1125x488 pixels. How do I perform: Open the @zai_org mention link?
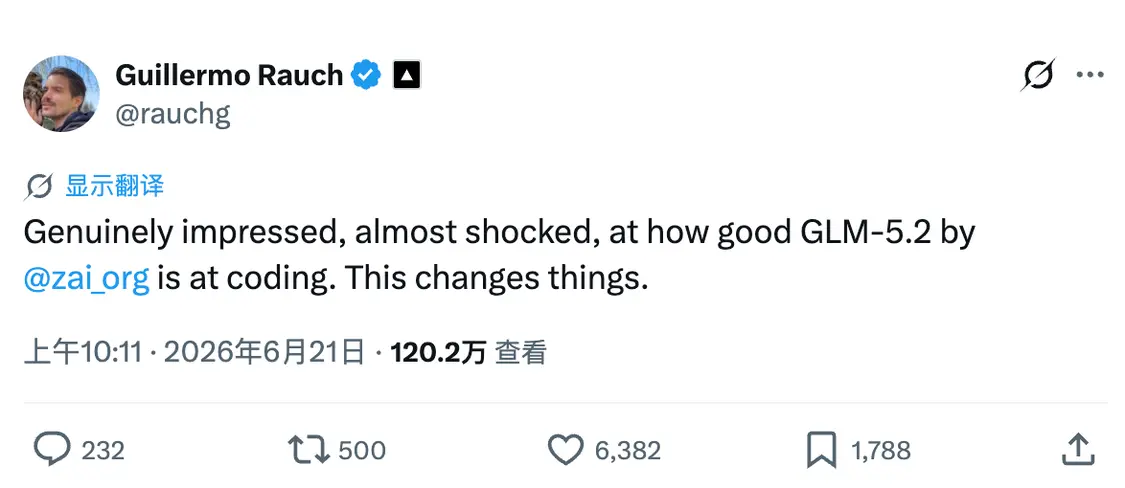click(x=86, y=278)
